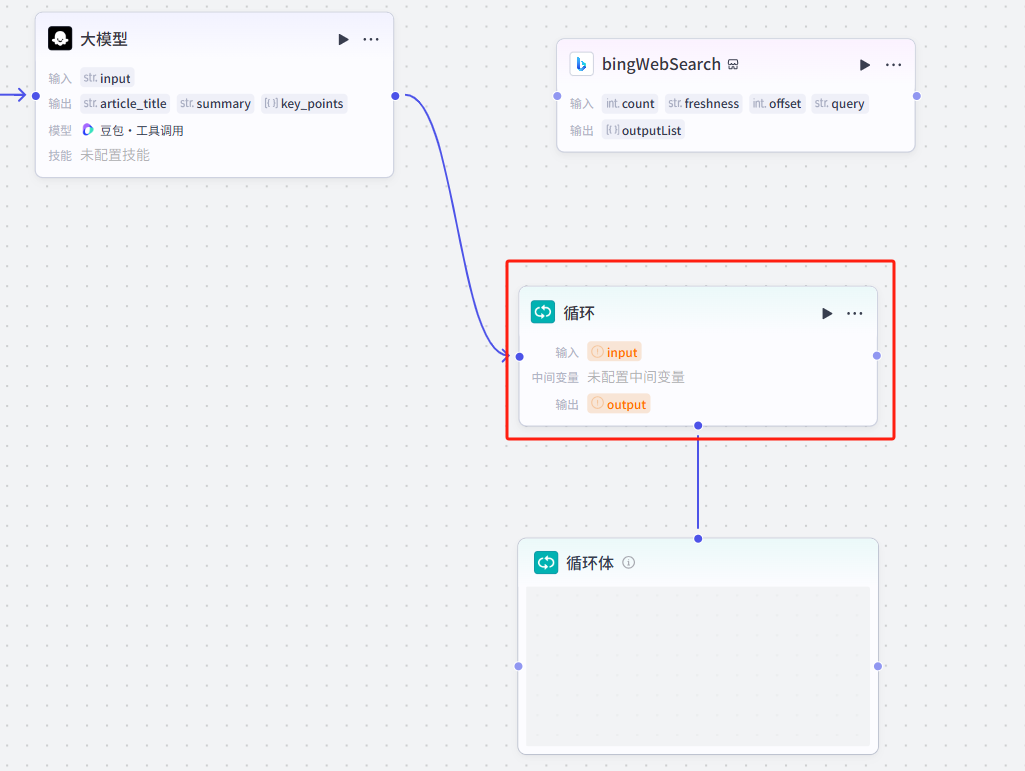The image size is (1025, 771).
Task: Click the plugin badge icon beside bingWebSearch
Action: click(x=733, y=65)
